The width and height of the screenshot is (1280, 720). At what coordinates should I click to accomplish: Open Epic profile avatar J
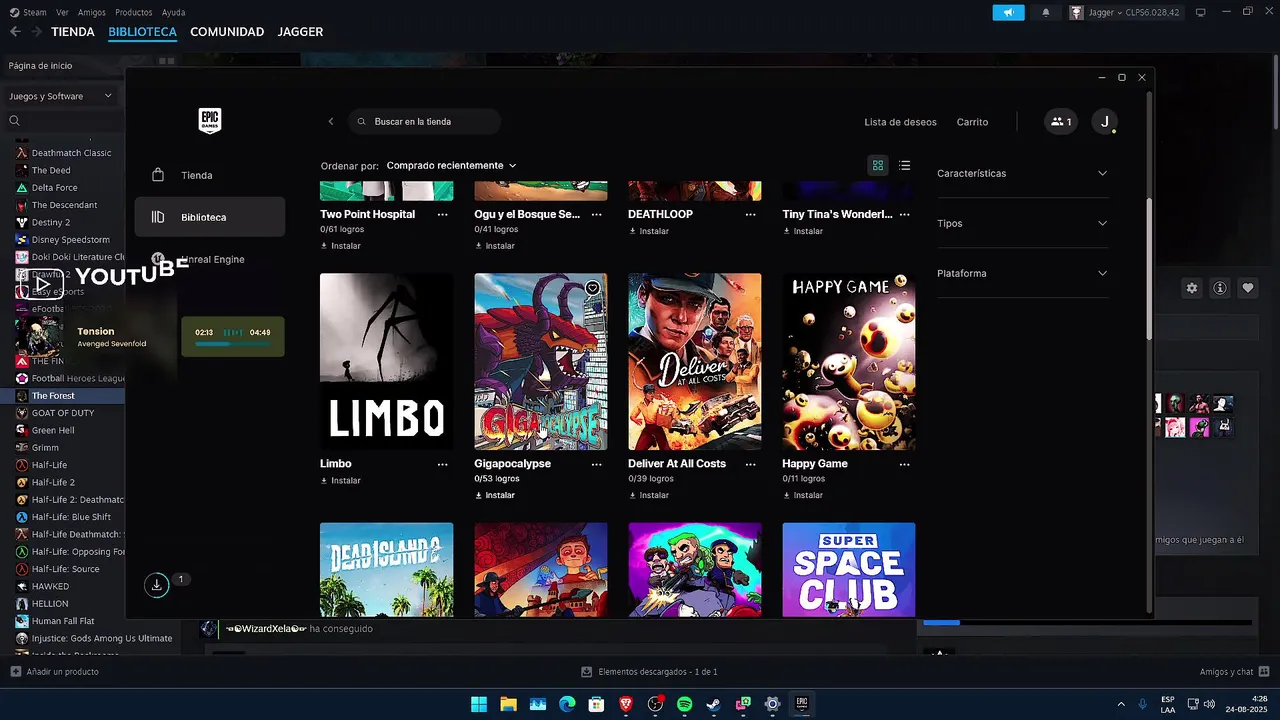[1104, 122]
